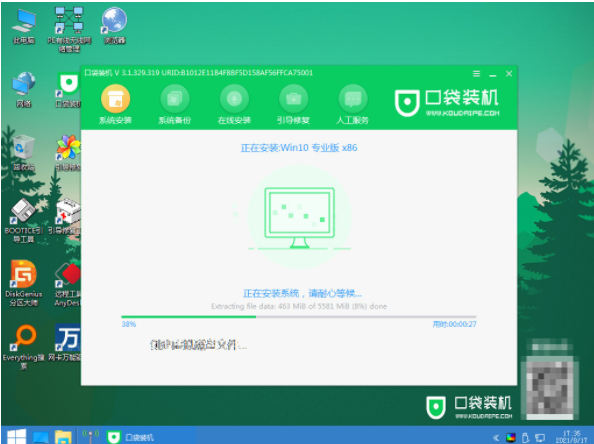594x444 pixels.
Task: Click the taskbar clock and date
Action: tap(571, 437)
